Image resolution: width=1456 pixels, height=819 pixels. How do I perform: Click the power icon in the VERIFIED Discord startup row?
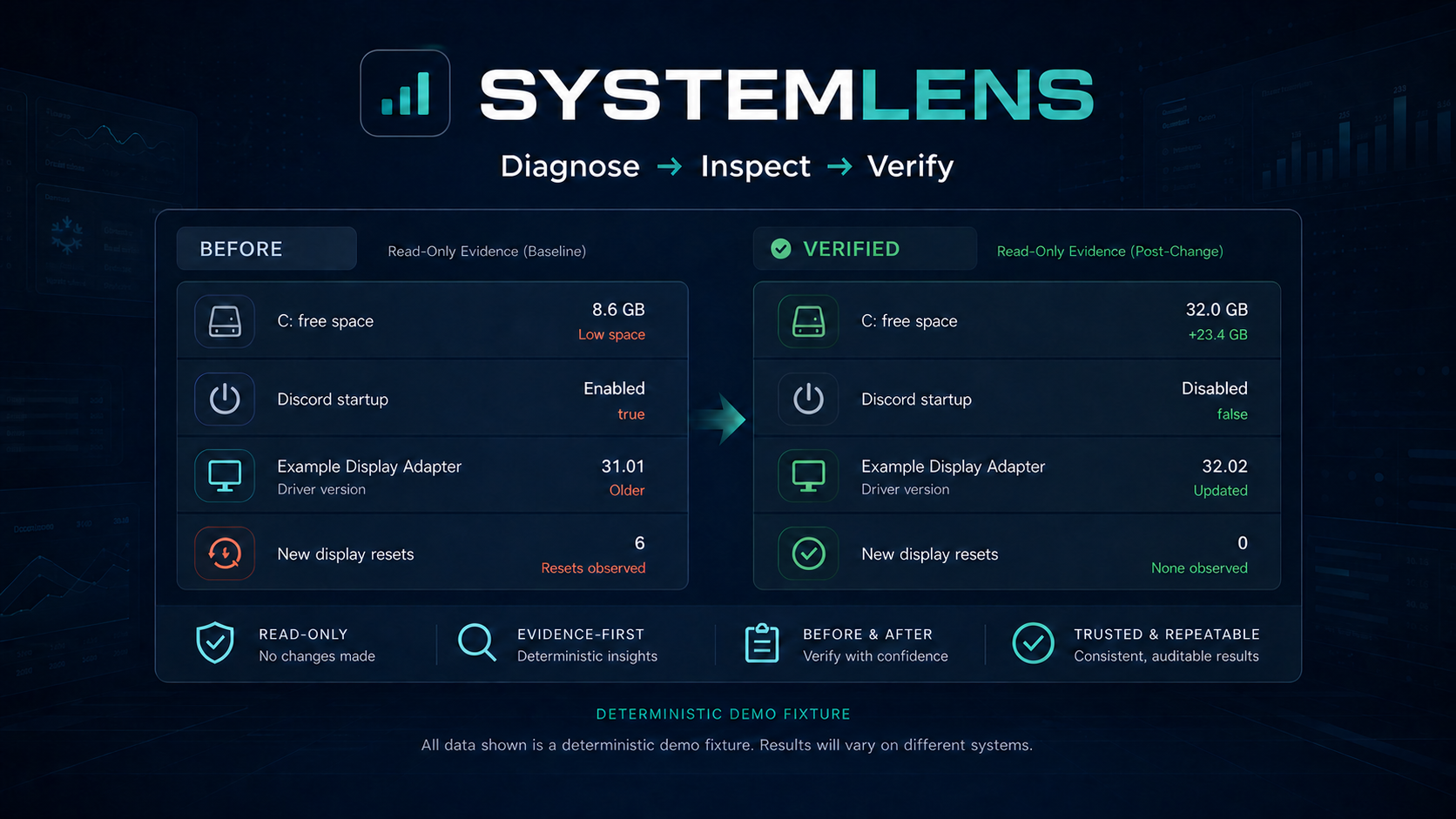808,399
